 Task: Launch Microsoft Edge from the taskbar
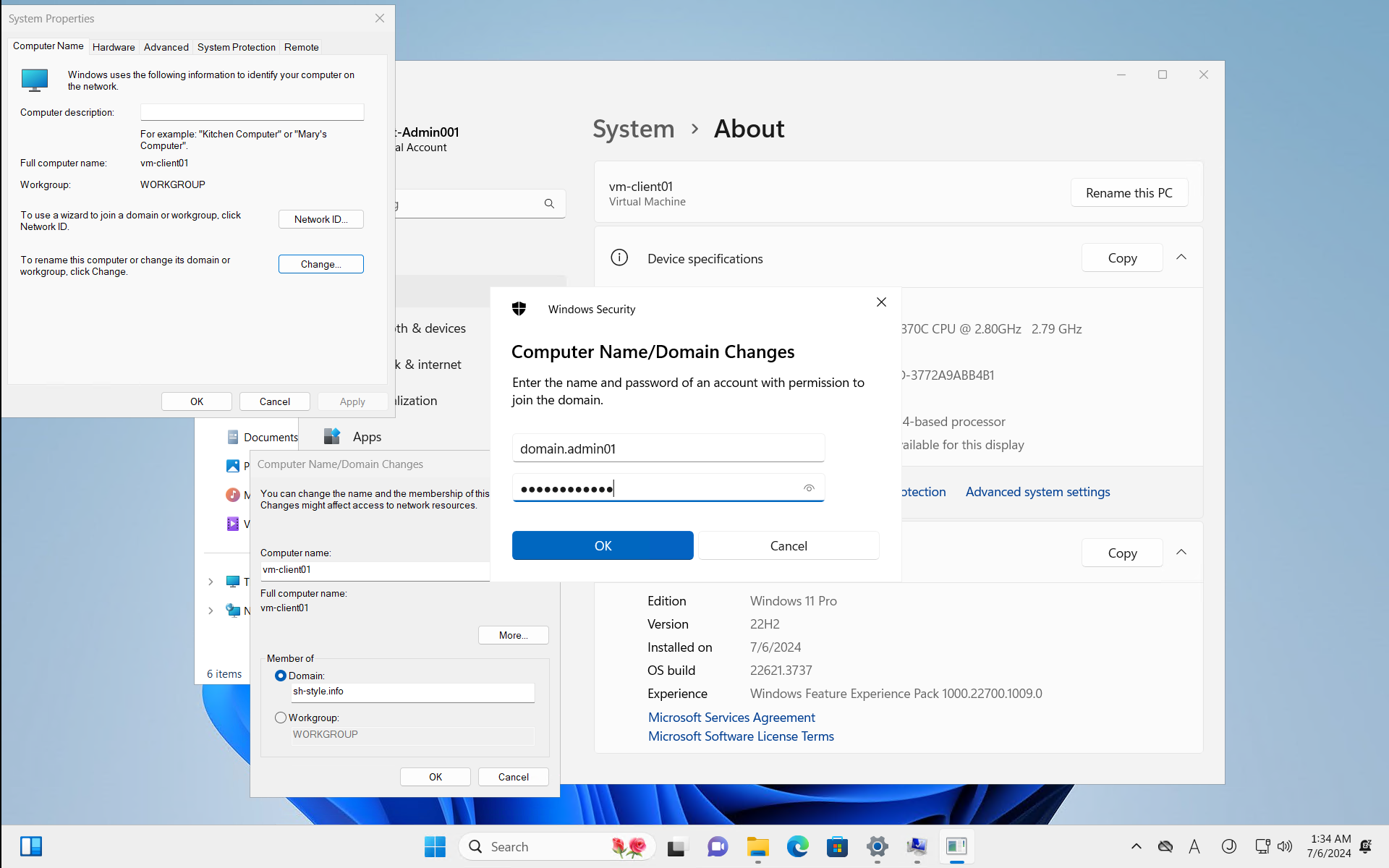[797, 846]
